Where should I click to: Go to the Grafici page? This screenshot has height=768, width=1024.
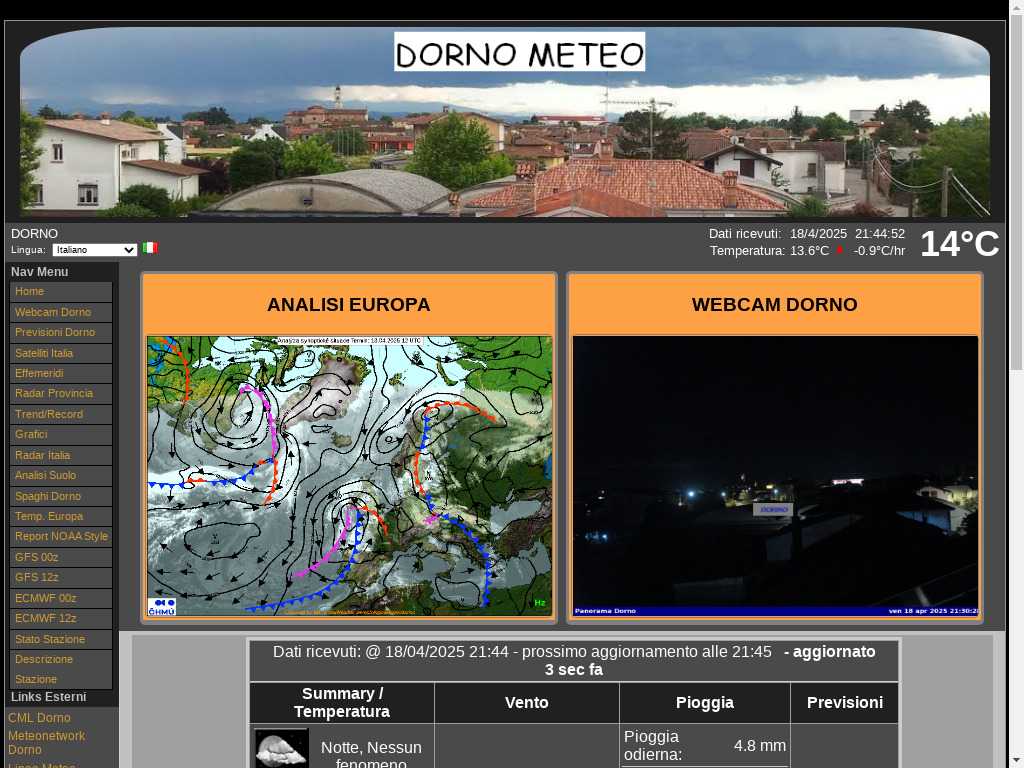pyautogui.click(x=61, y=434)
